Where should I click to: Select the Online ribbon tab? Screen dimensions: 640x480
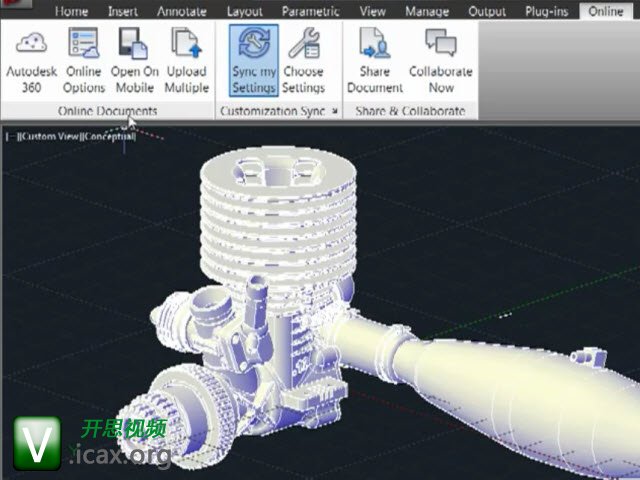click(606, 11)
